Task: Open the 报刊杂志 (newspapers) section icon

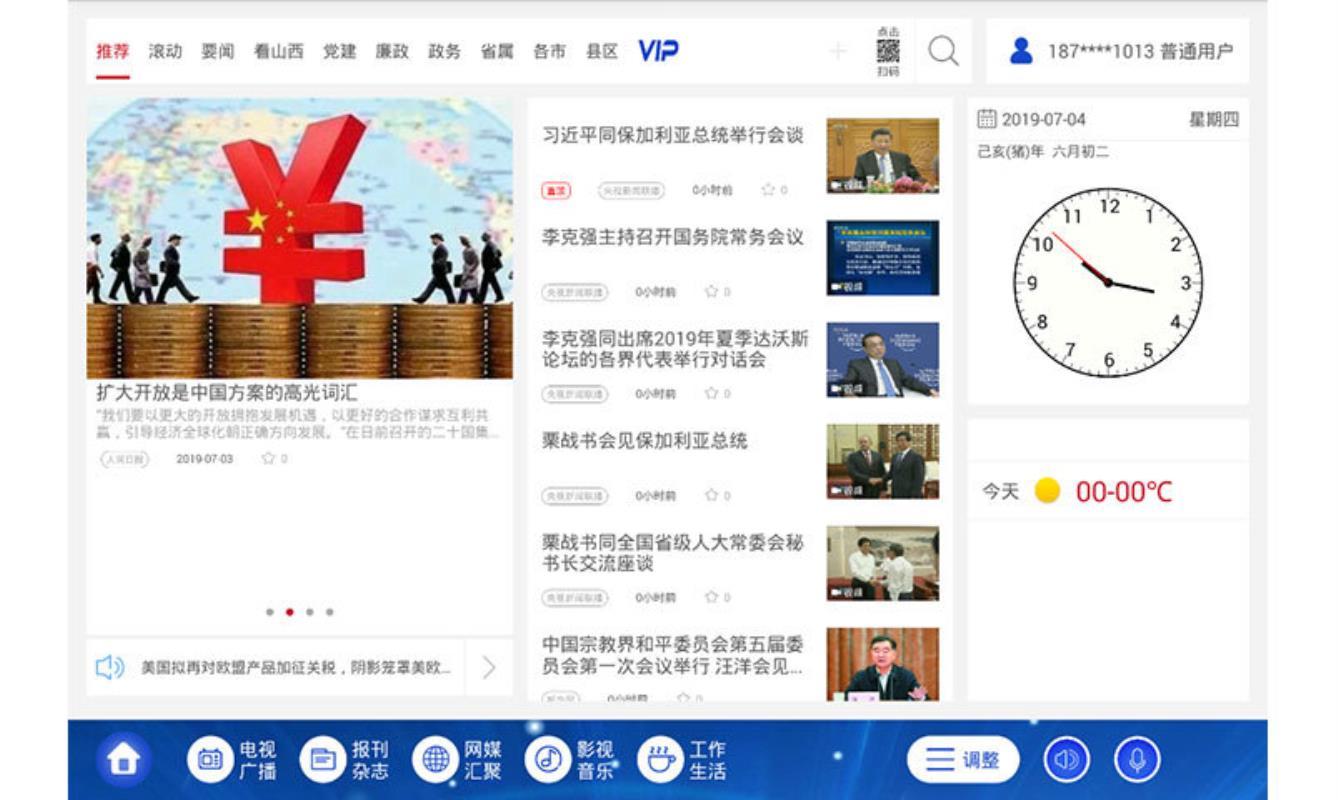Action: [323, 759]
